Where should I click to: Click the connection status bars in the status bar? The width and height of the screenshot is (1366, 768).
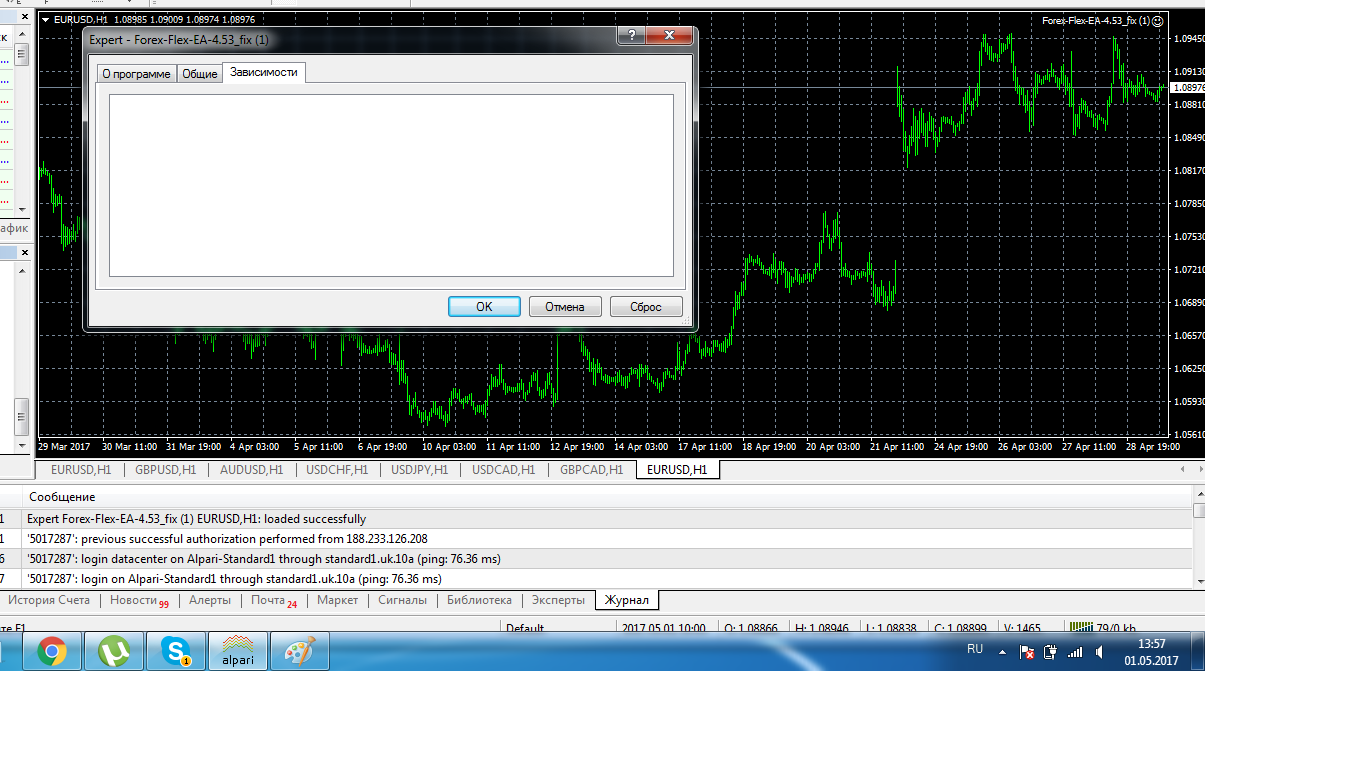[x=1081, y=628]
